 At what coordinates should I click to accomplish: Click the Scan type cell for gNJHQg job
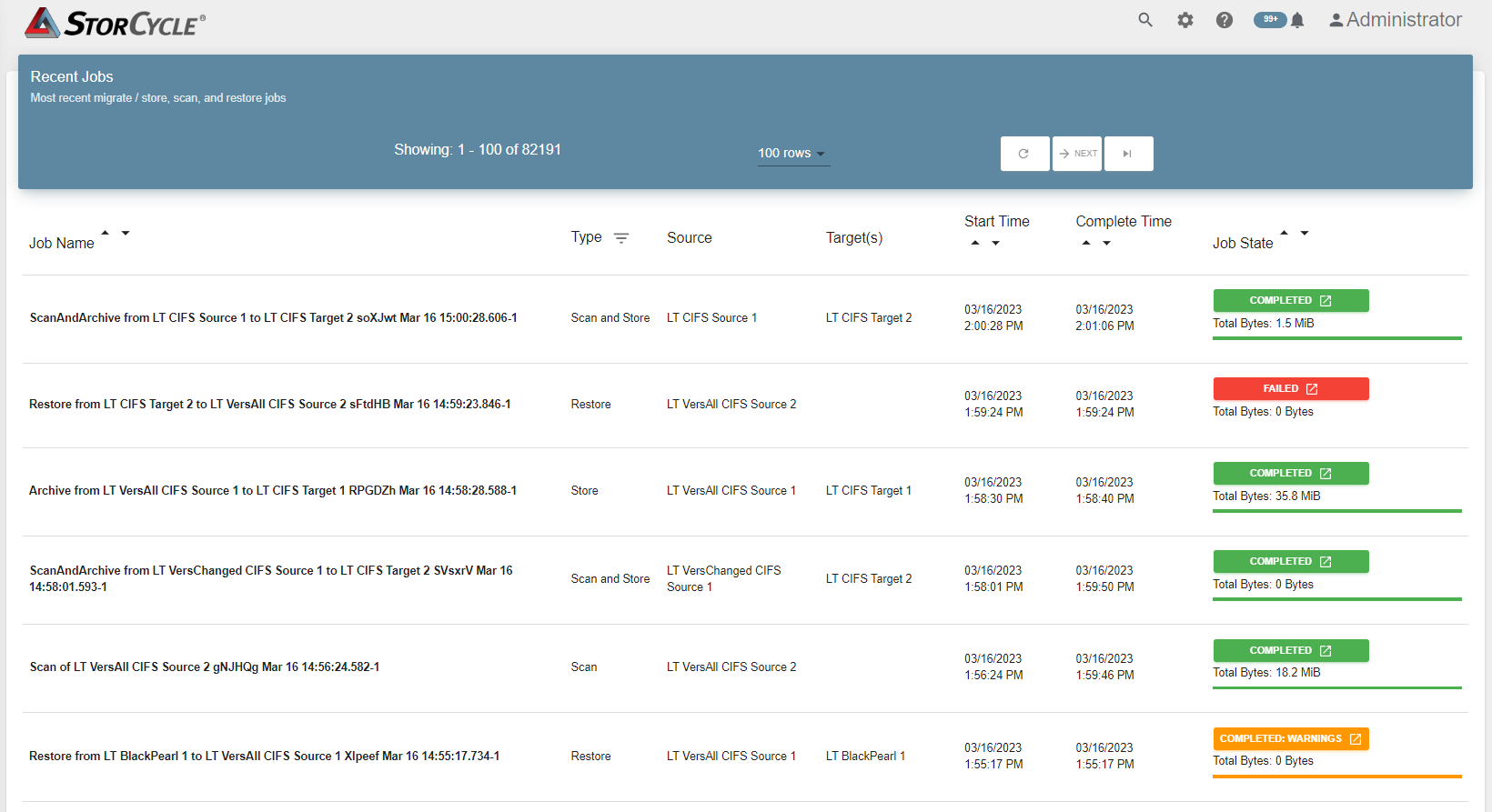click(x=584, y=667)
